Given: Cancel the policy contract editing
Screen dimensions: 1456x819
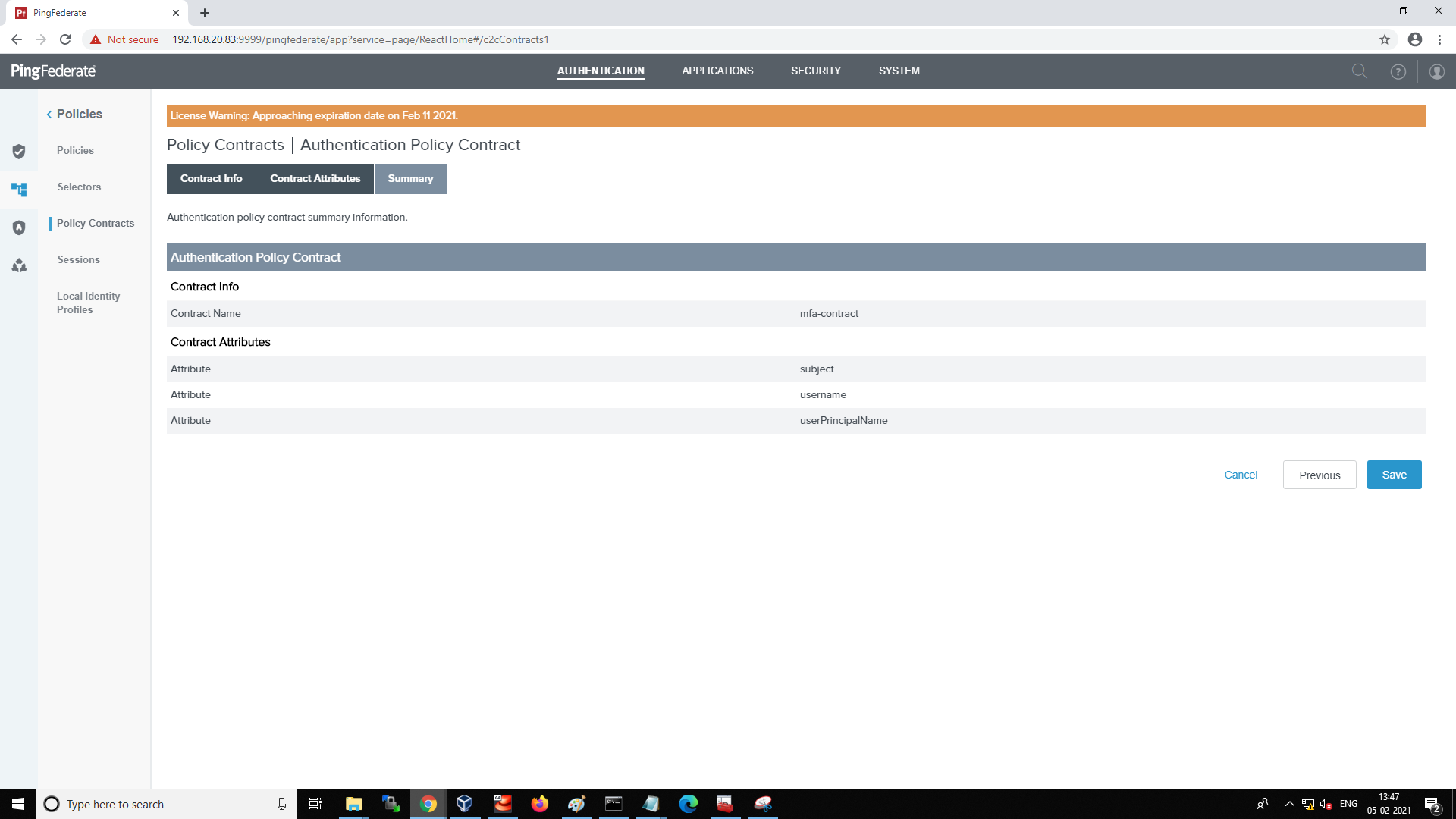Looking at the screenshot, I should 1241,475.
